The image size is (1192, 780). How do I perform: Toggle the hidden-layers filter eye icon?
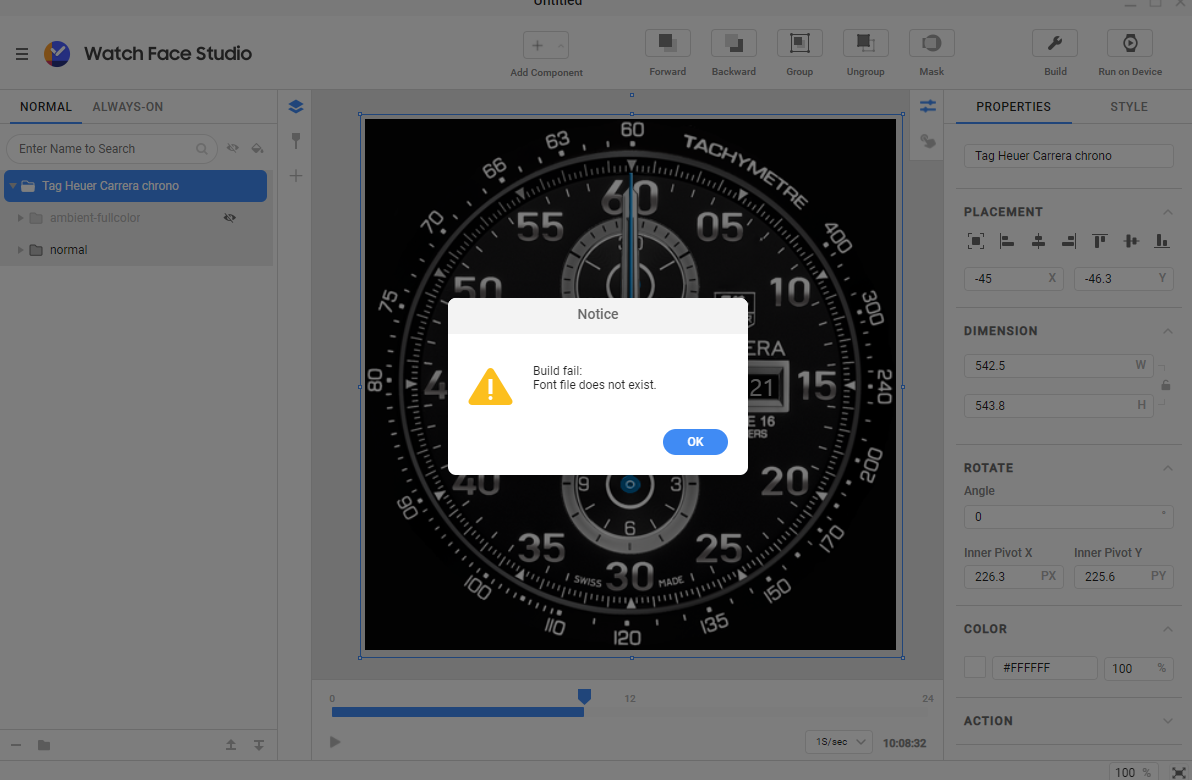click(233, 148)
